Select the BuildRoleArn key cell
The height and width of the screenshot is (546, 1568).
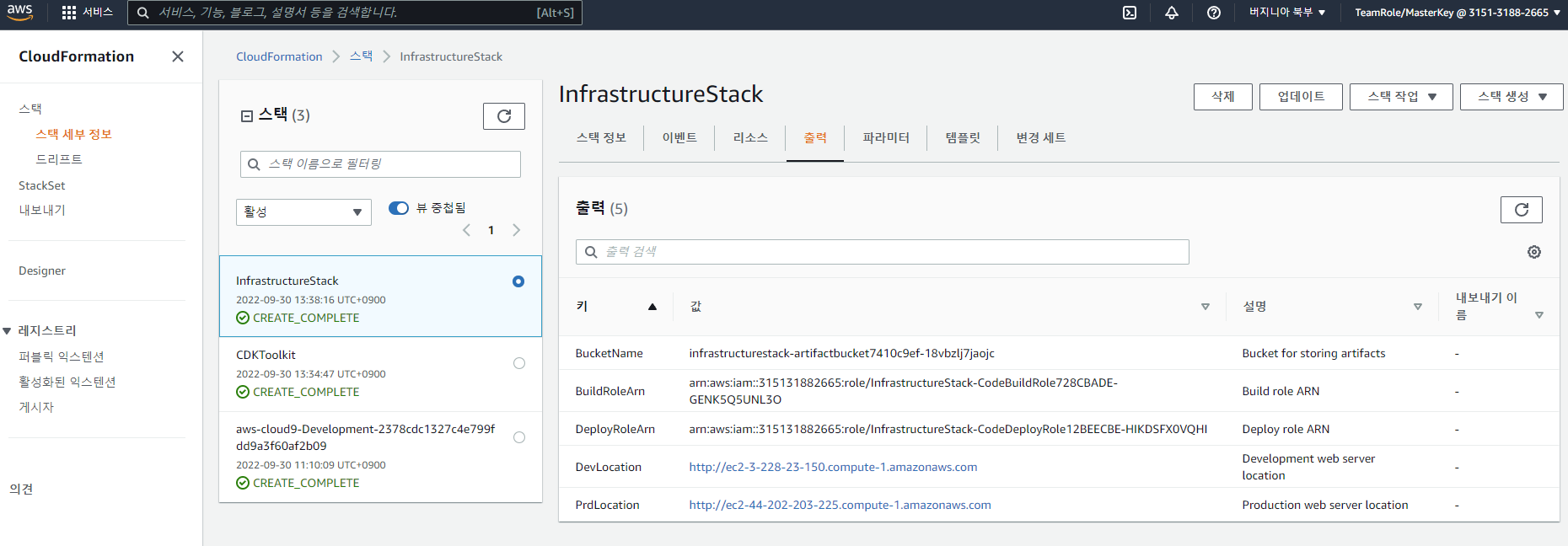point(610,391)
